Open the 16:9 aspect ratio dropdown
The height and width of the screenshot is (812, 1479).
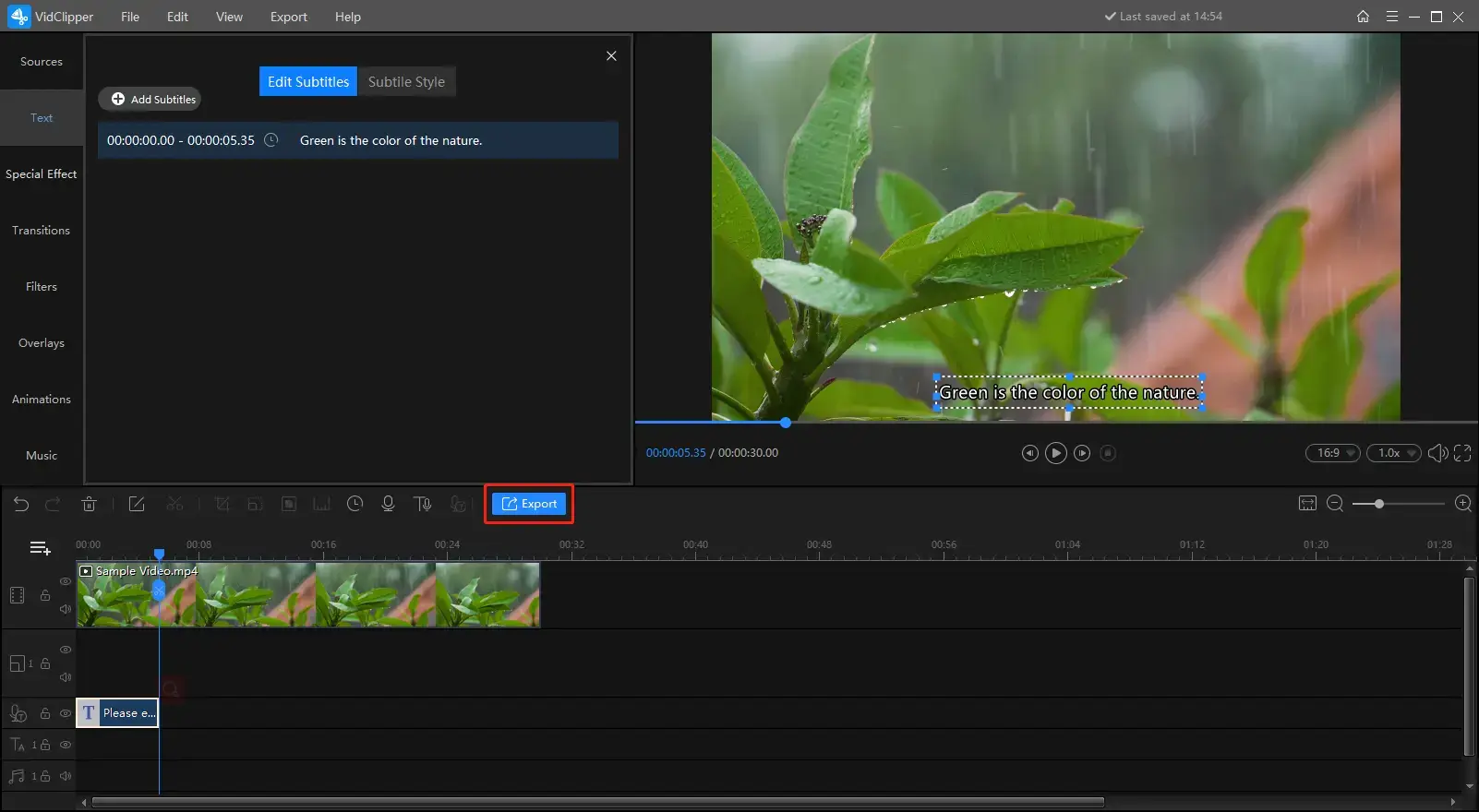[x=1333, y=453]
